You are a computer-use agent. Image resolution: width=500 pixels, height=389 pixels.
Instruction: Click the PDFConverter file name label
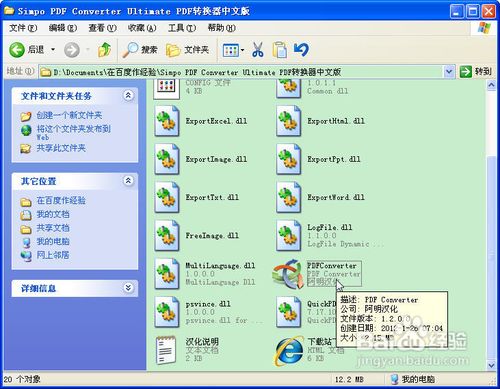(x=332, y=266)
